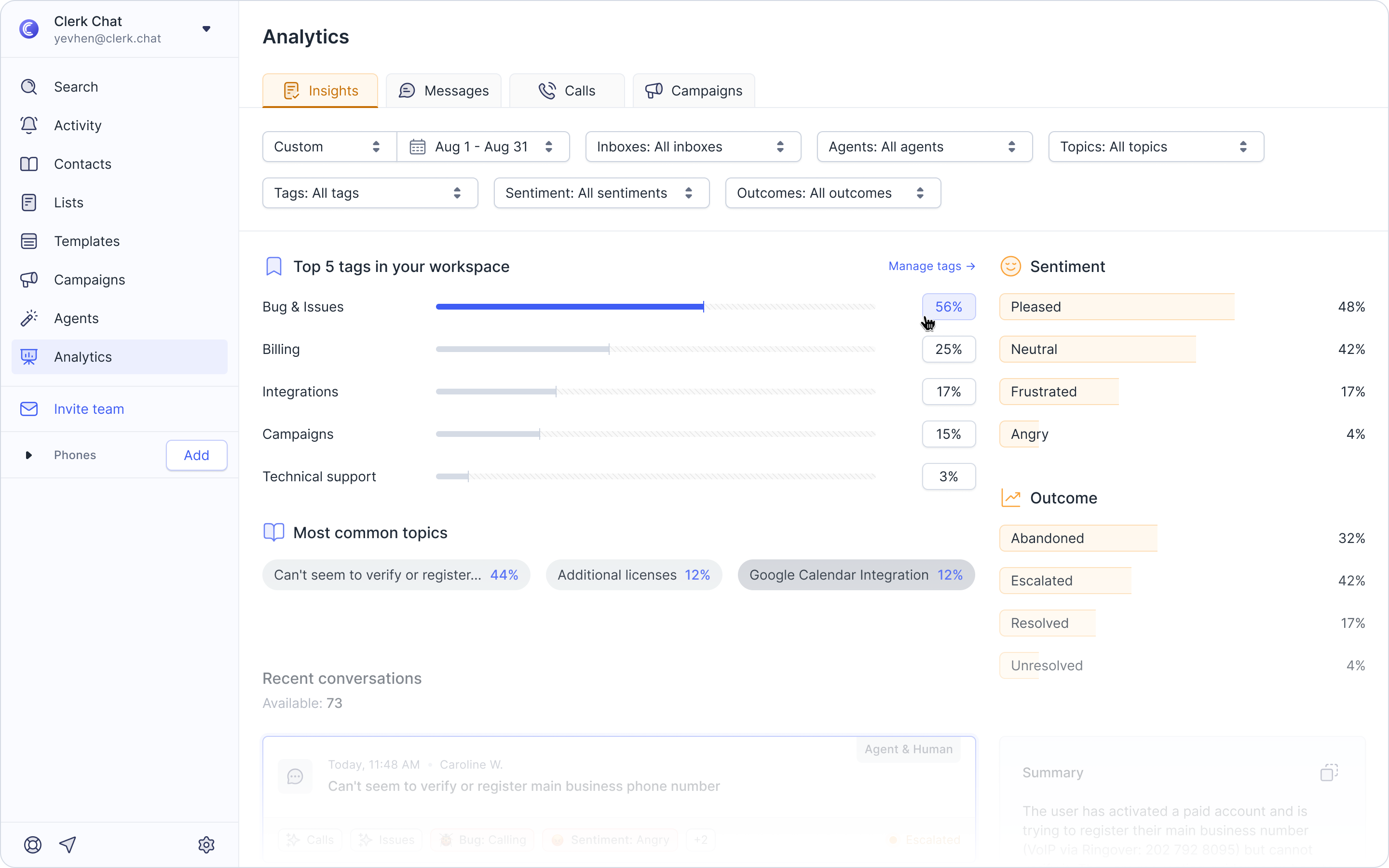The image size is (1389, 868).
Task: Click the Escalated outcome bar
Action: tap(1065, 581)
